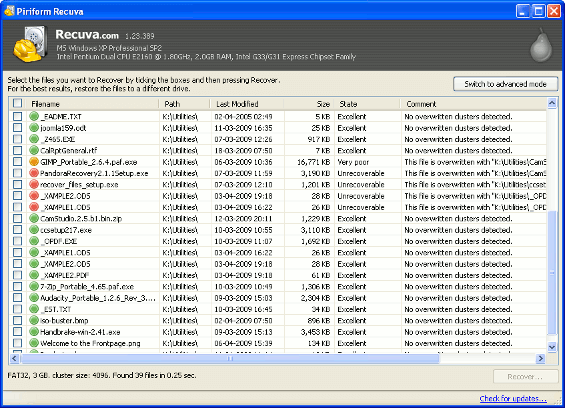Click the red status icon for recover_files_setup.exe
Viewport: 565px width, 408px height.
point(34,185)
